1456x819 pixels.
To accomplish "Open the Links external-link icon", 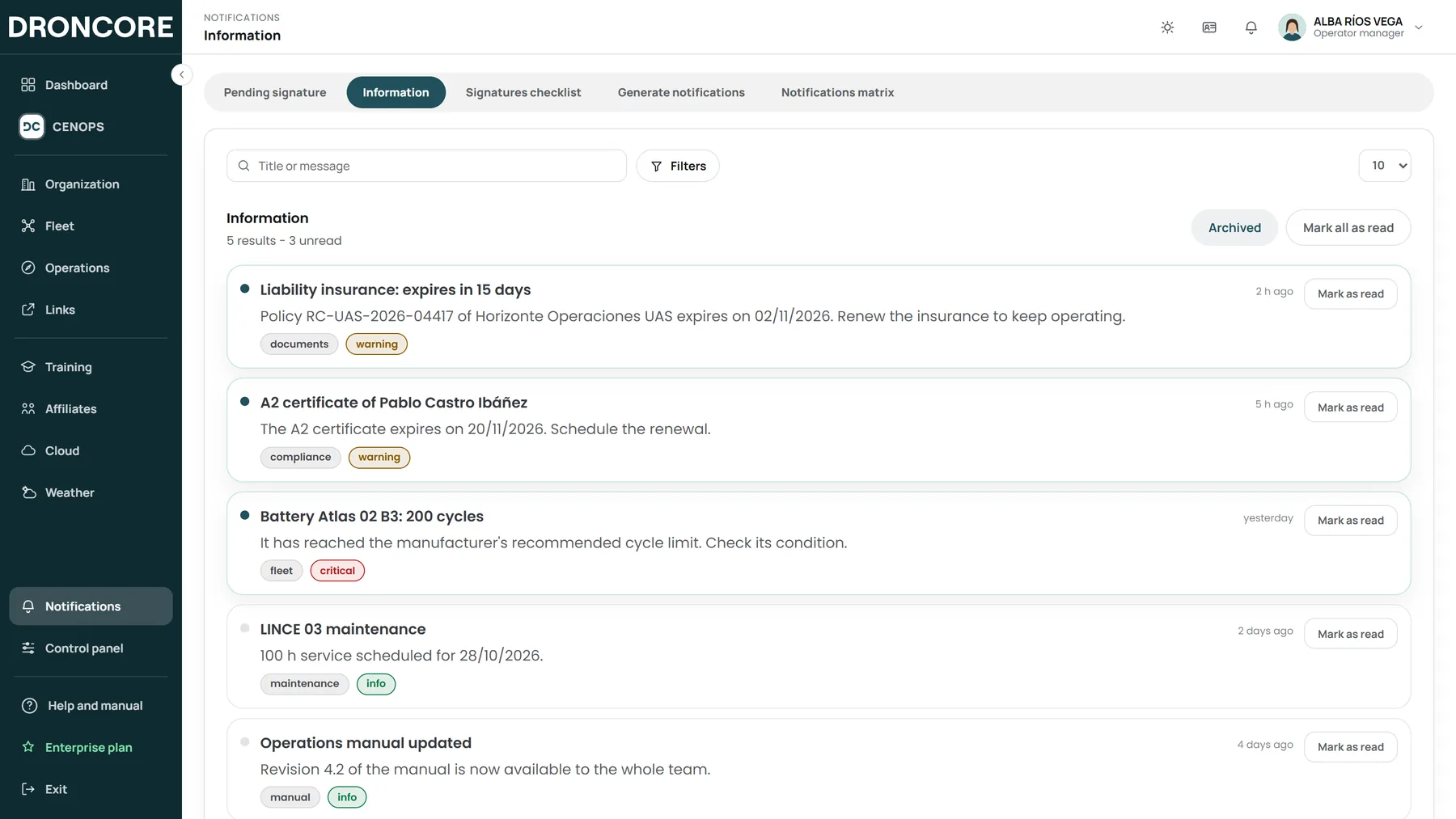I will pos(28,310).
